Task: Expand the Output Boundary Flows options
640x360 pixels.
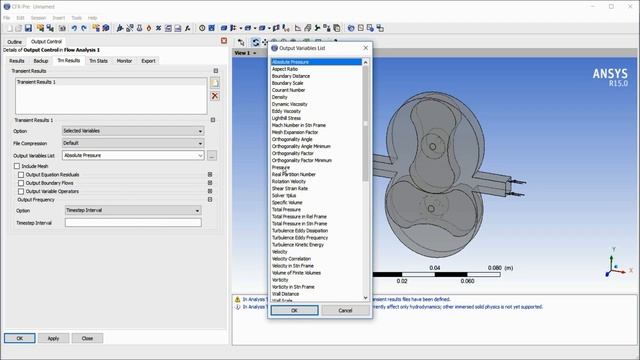Action: (x=210, y=183)
